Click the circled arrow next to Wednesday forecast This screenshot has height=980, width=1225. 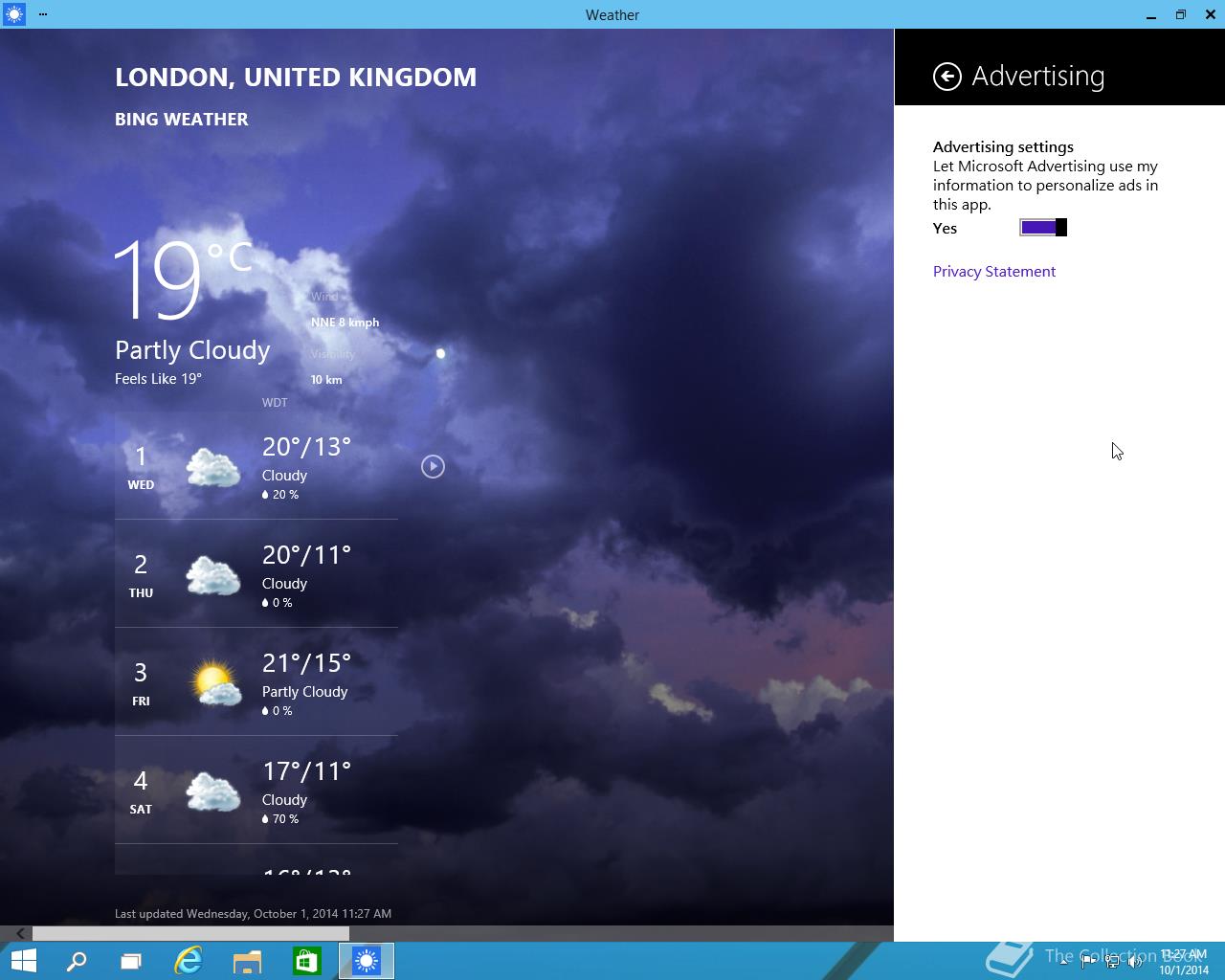click(x=433, y=466)
